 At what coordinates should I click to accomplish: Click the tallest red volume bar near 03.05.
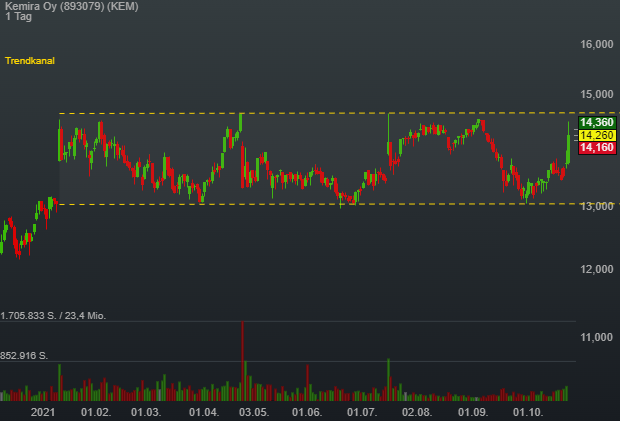(242, 361)
